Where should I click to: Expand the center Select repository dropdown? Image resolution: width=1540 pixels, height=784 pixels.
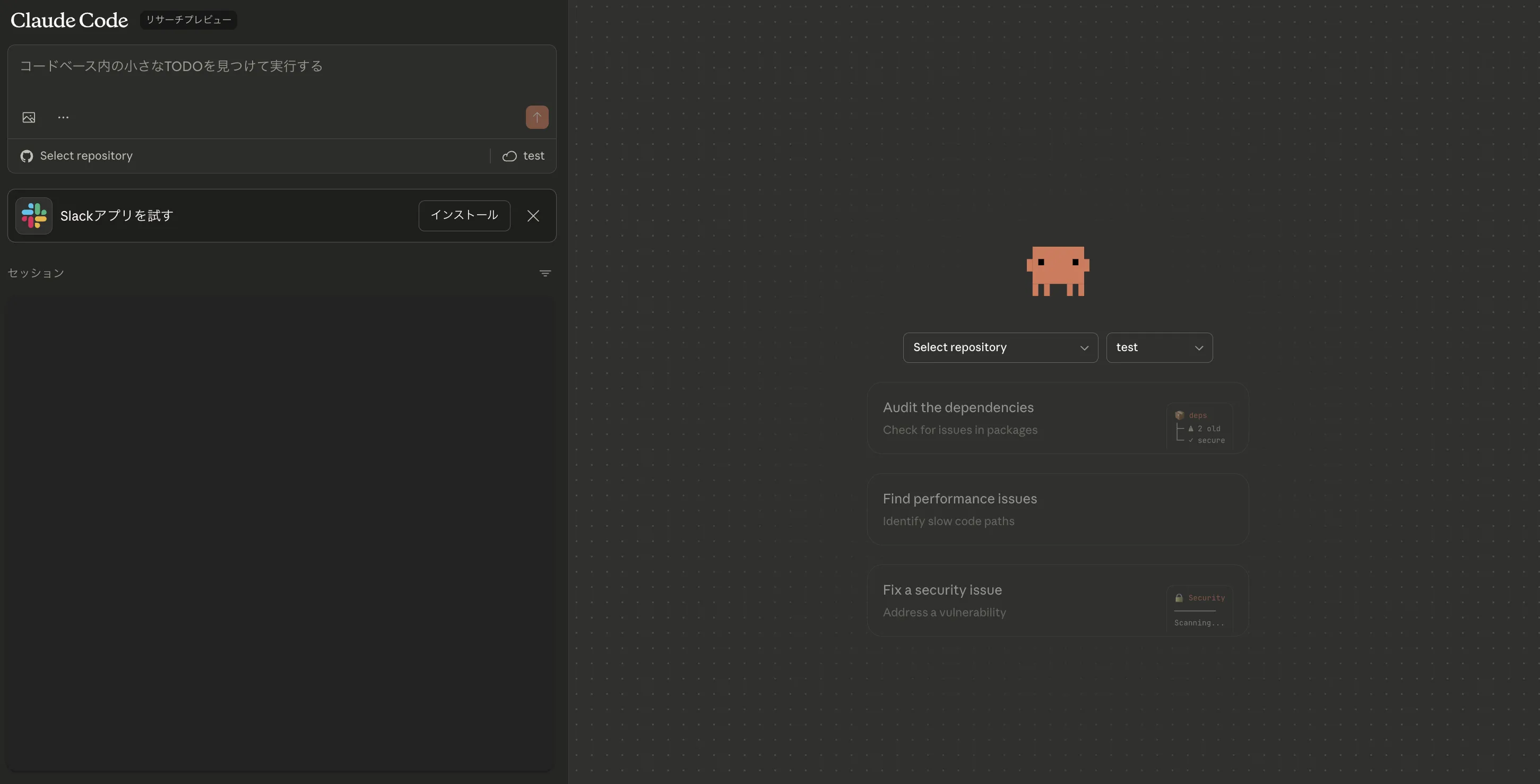pyautogui.click(x=1000, y=348)
